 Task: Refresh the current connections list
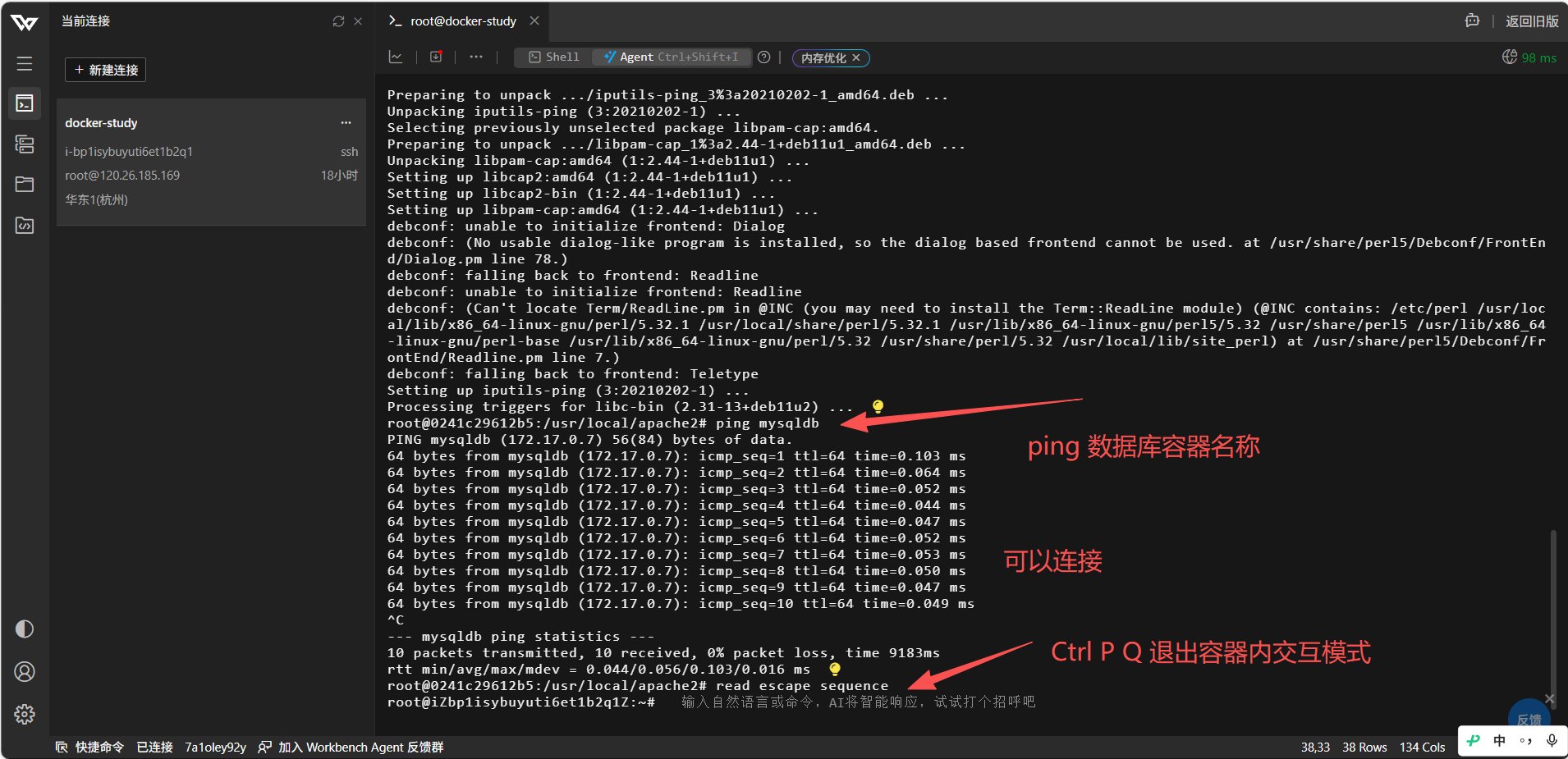point(338,21)
